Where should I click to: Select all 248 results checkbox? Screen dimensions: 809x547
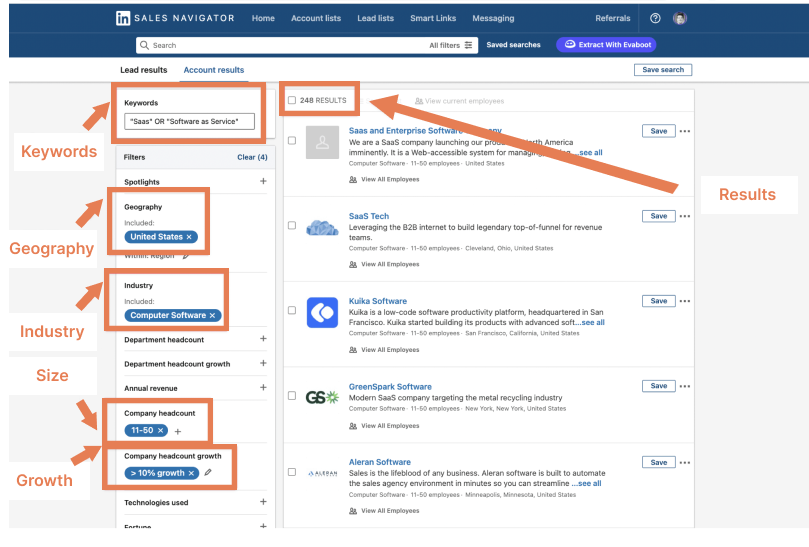pyautogui.click(x=292, y=100)
